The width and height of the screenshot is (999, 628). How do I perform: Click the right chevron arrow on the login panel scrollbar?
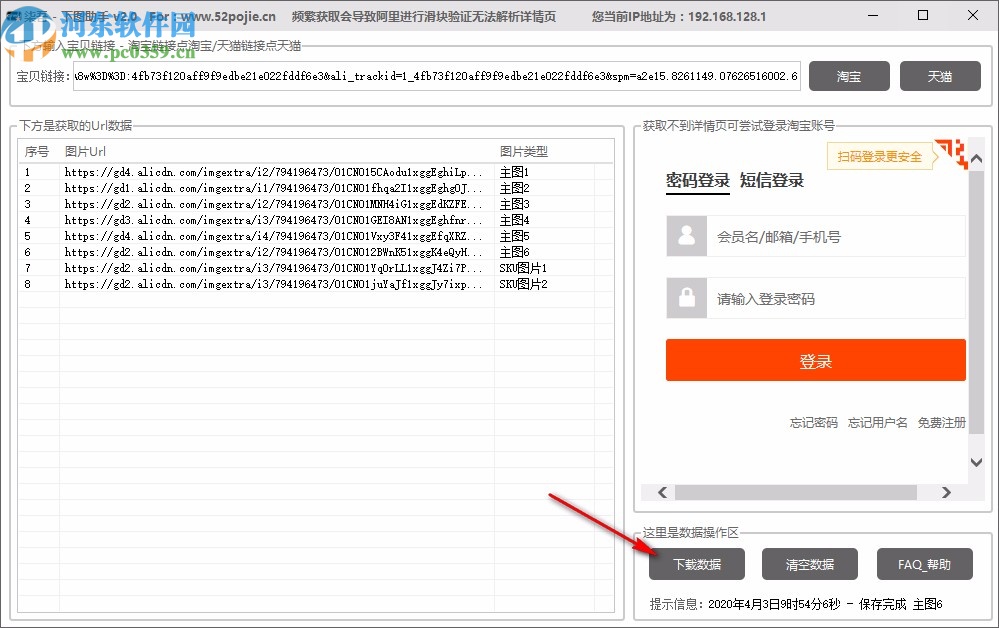tap(947, 491)
